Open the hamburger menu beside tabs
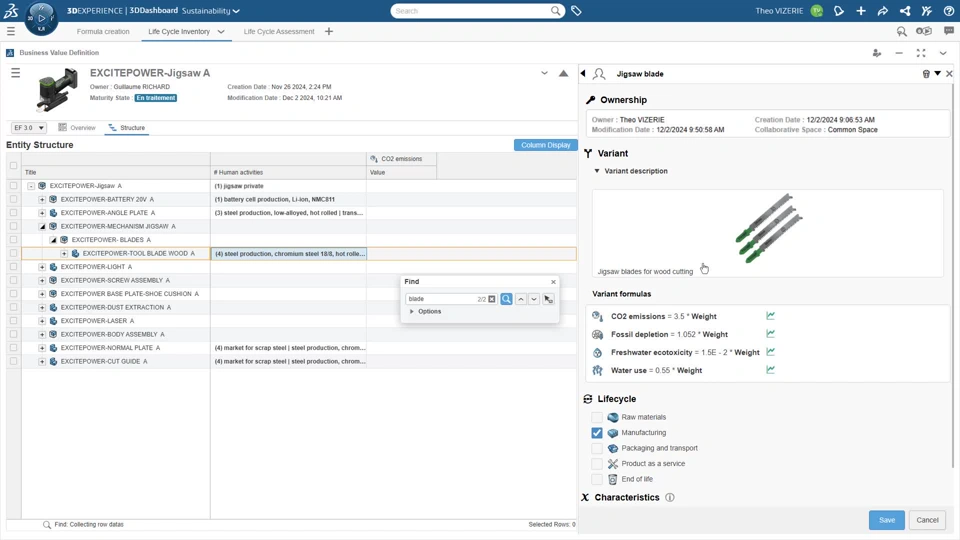The height and width of the screenshot is (540, 960). [10, 31]
